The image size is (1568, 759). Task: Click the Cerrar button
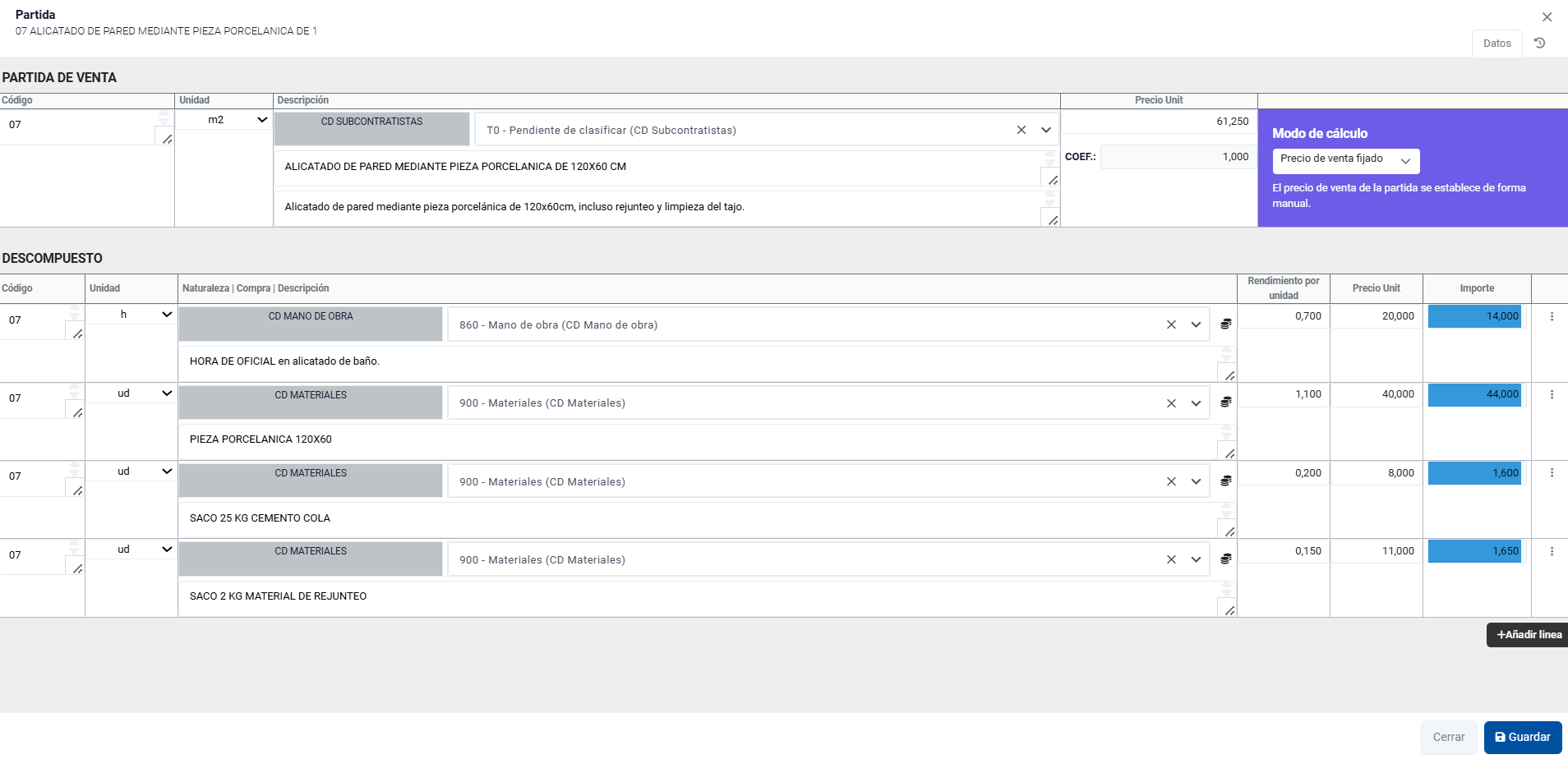[1448, 737]
